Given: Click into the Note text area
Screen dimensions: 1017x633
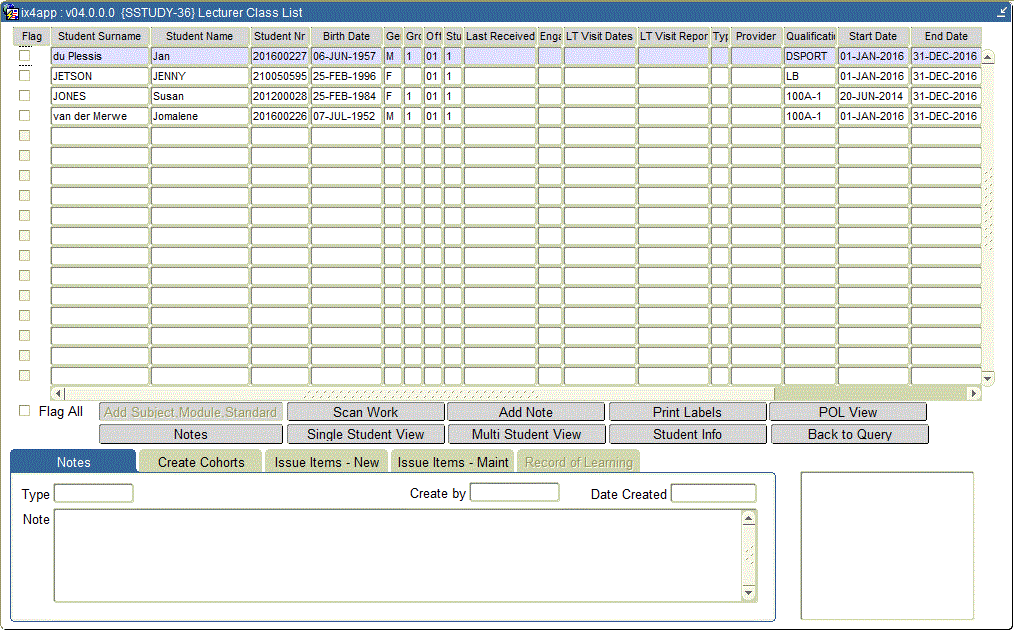Looking at the screenshot, I should pyautogui.click(x=397, y=555).
